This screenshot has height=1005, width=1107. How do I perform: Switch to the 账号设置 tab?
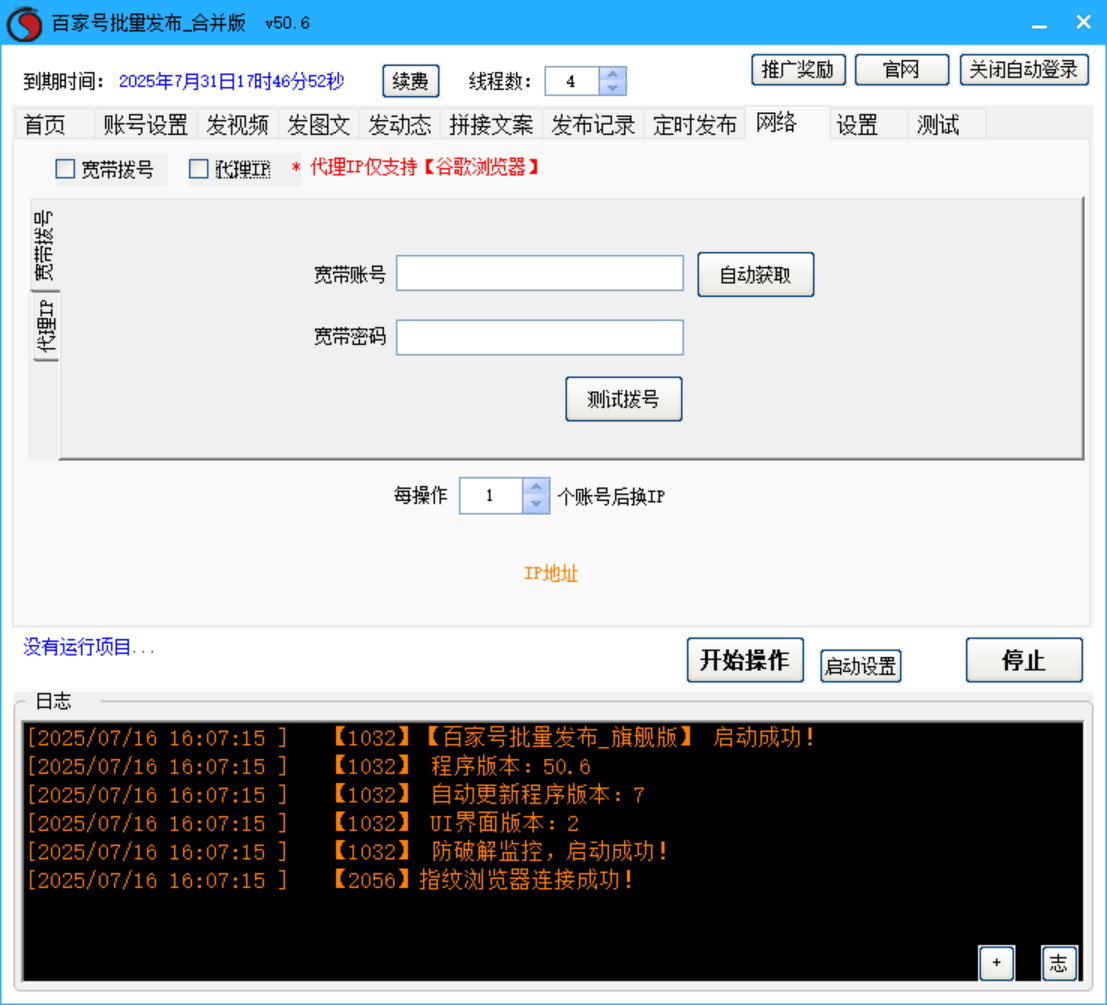click(x=145, y=125)
